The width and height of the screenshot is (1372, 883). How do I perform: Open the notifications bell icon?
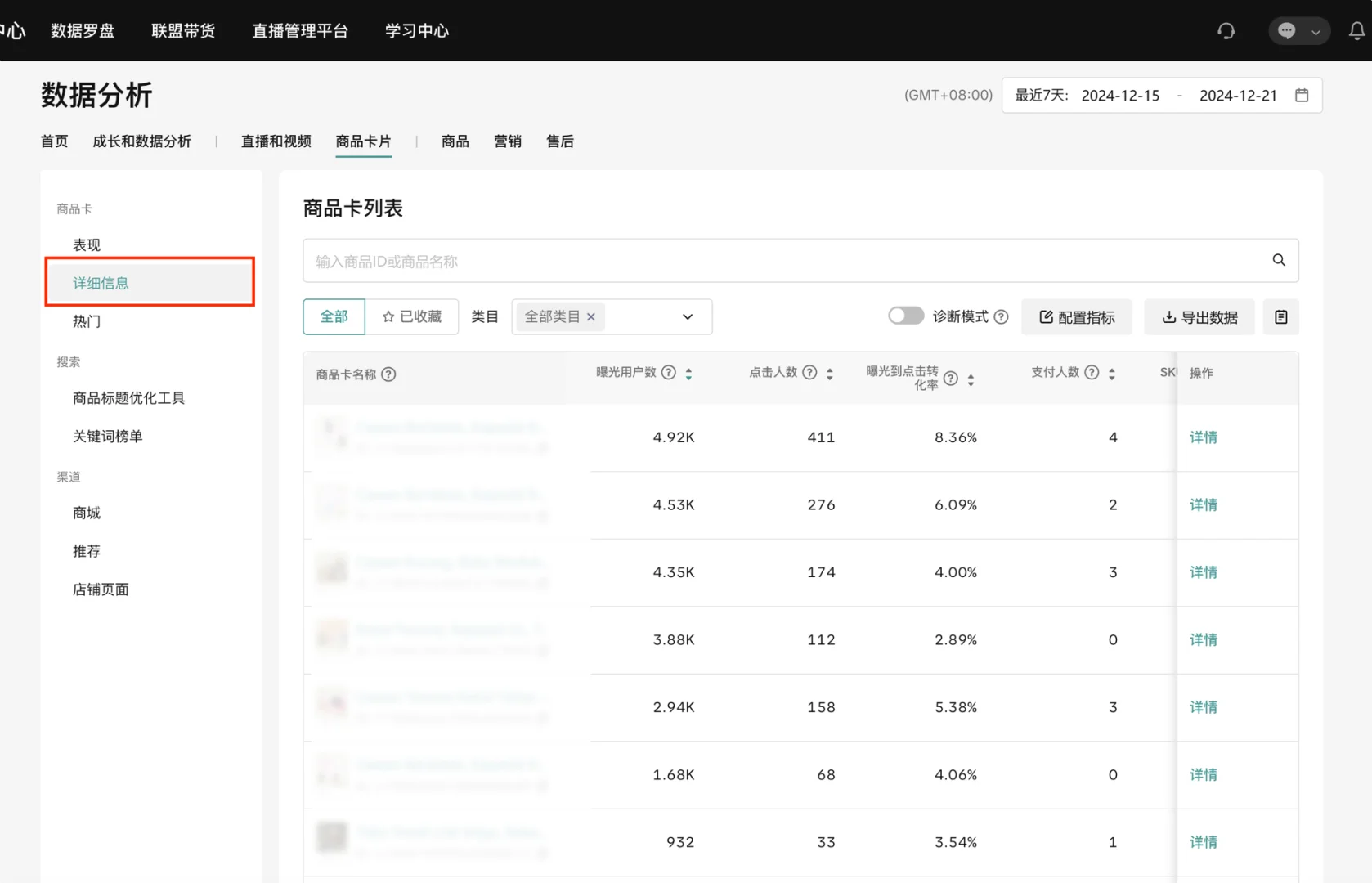coord(1357,30)
